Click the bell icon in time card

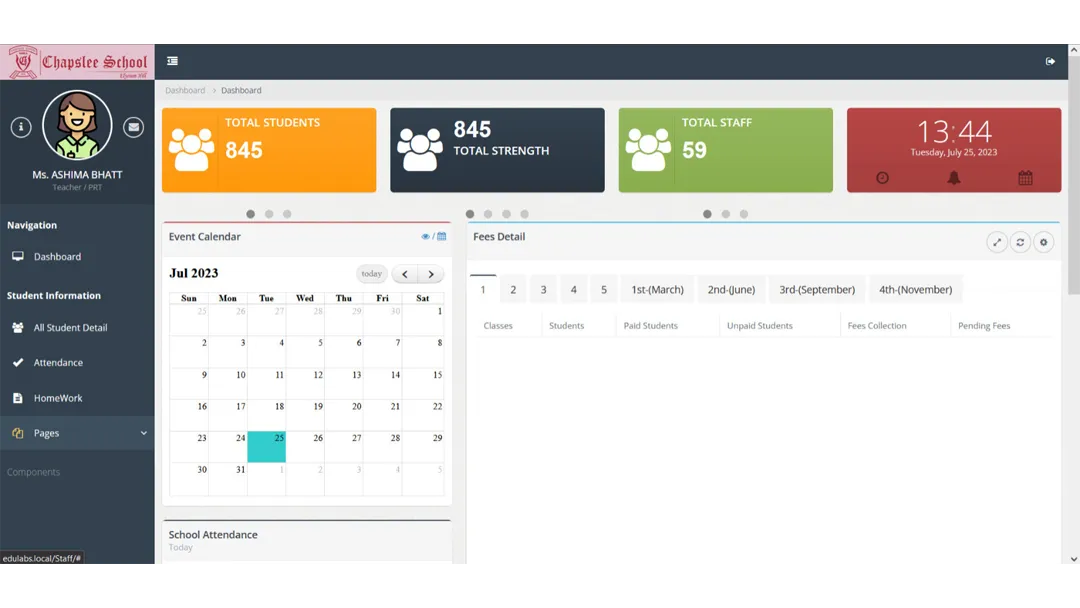pos(954,178)
